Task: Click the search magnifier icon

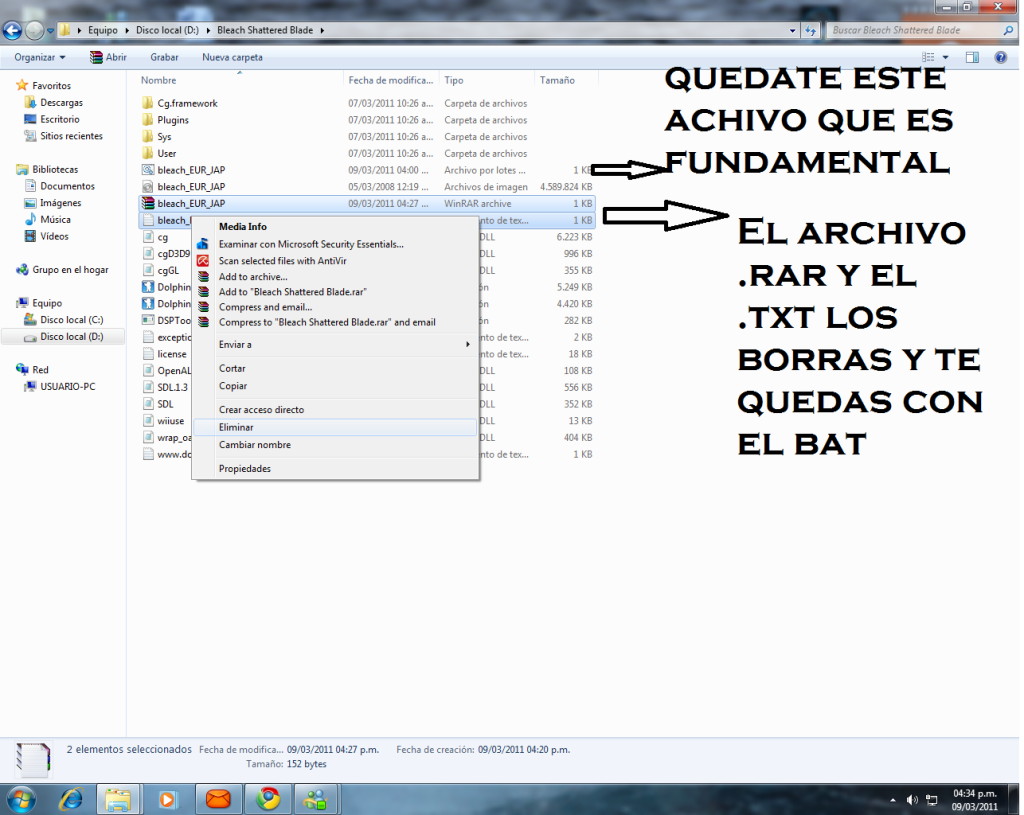Action: tap(1008, 30)
